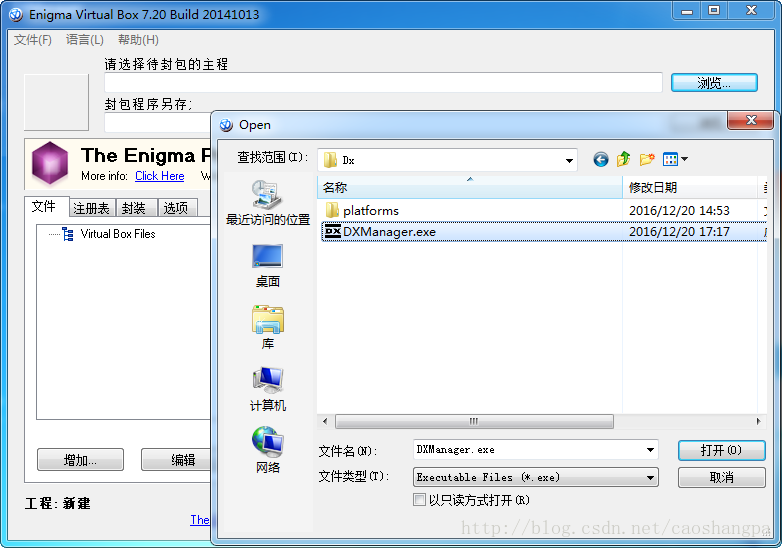Open the 语言(L) menu
782x548 pixels.
pos(85,40)
